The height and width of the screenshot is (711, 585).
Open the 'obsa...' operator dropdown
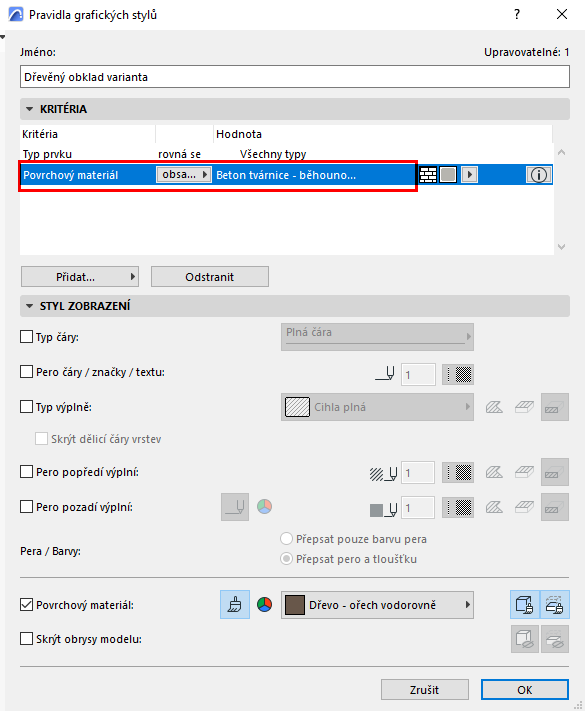pos(184,175)
